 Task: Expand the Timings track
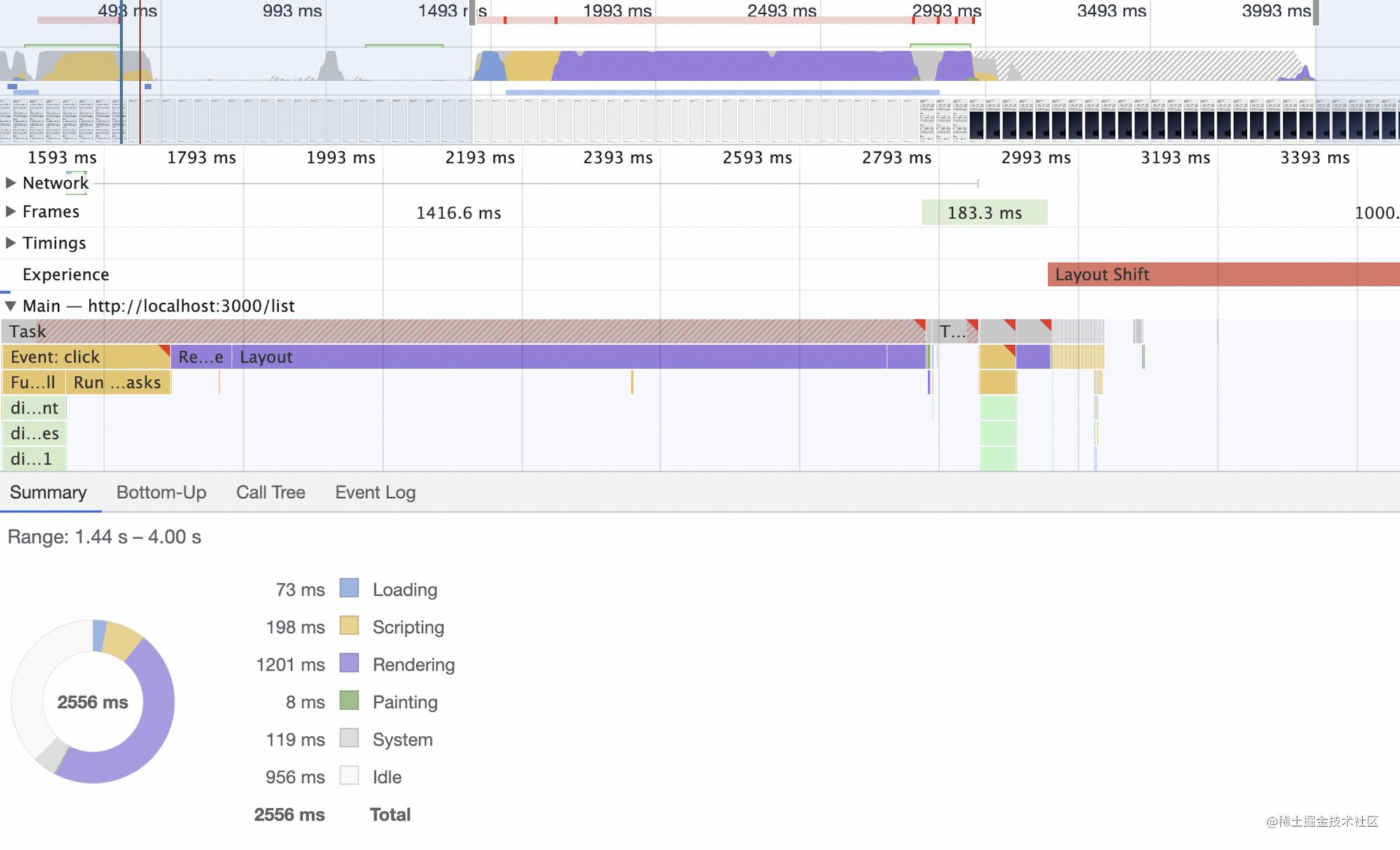10,243
